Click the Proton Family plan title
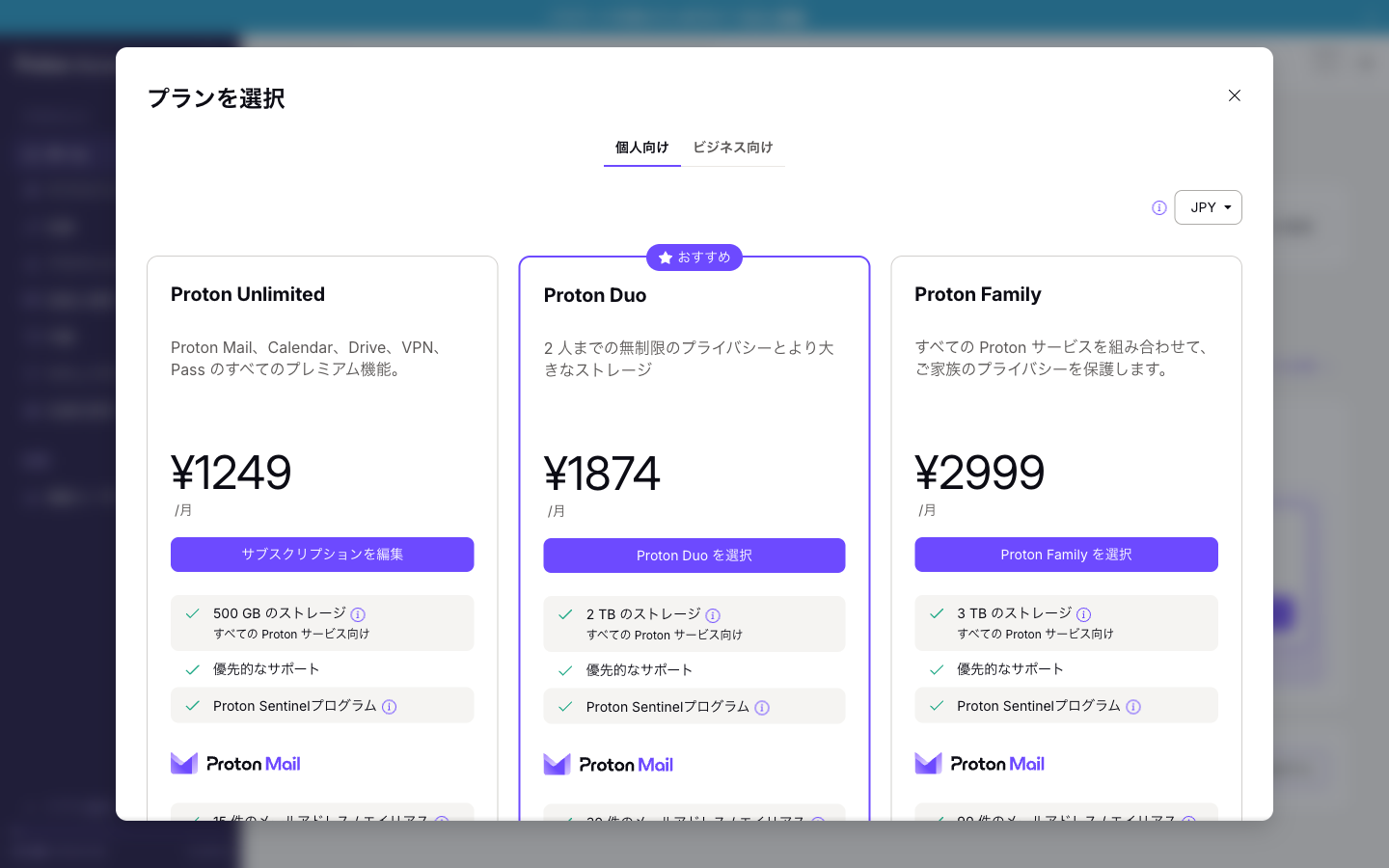Image resolution: width=1389 pixels, height=868 pixels. [978, 294]
